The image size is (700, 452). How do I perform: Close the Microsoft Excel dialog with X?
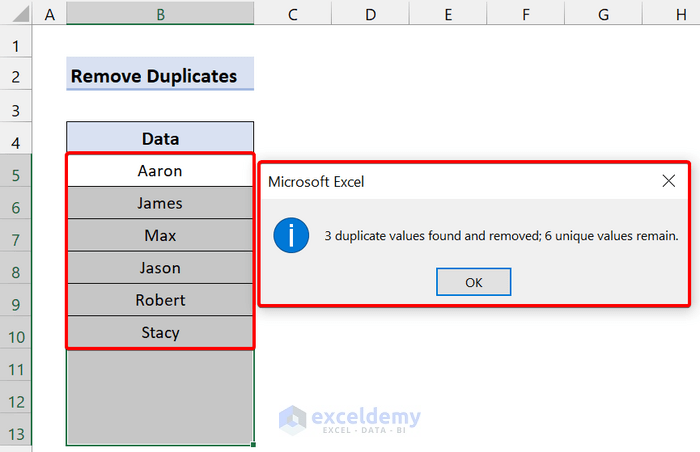tap(669, 181)
